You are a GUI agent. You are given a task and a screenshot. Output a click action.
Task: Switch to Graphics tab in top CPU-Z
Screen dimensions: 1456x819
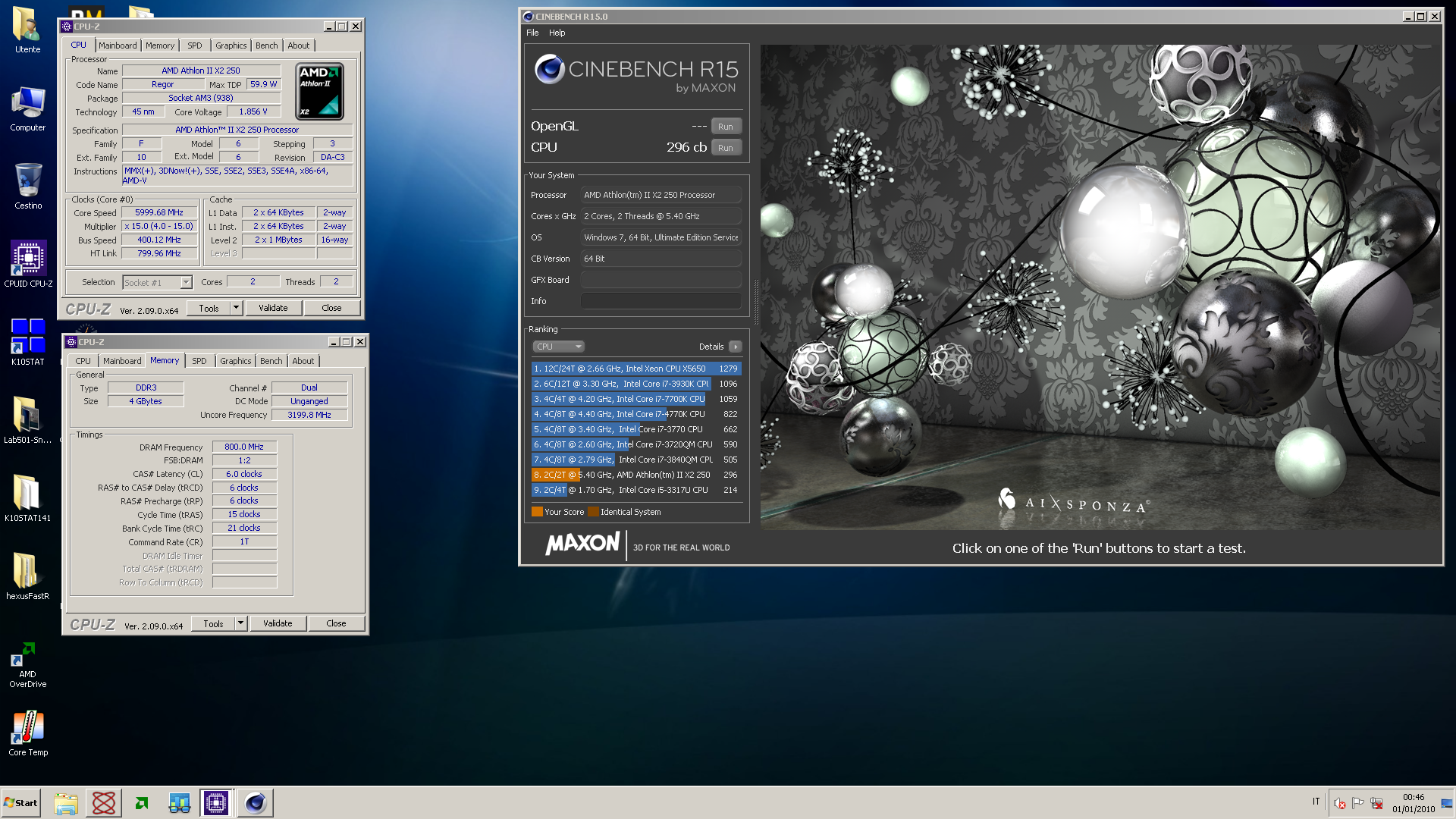tap(231, 45)
